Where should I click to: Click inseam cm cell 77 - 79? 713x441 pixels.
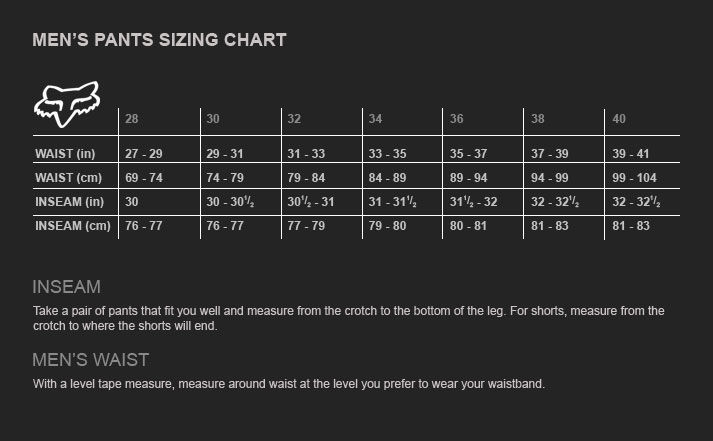click(x=306, y=226)
